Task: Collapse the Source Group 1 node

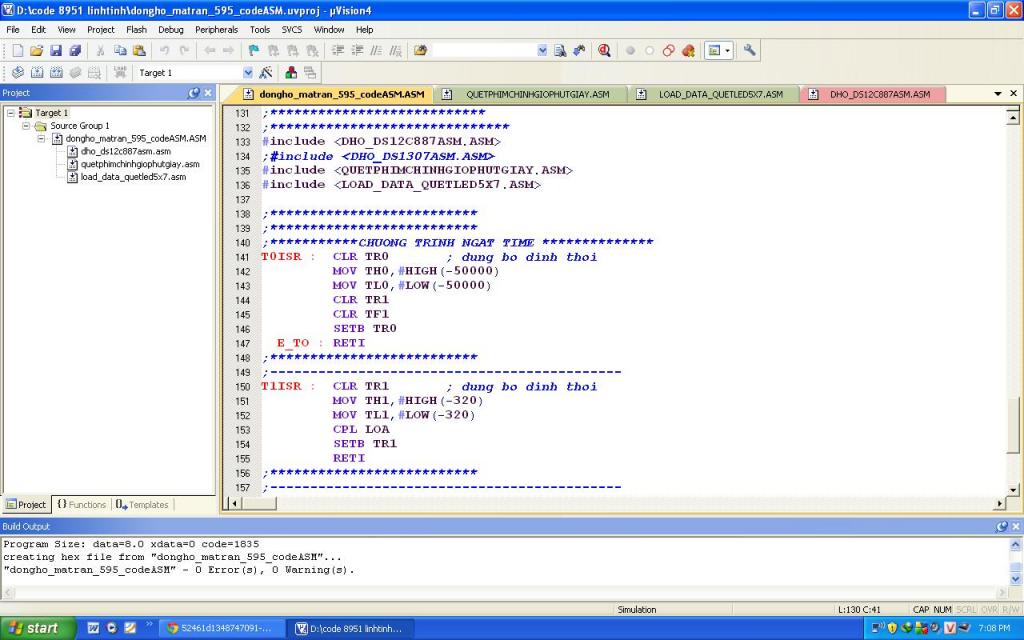Action: coord(26,126)
